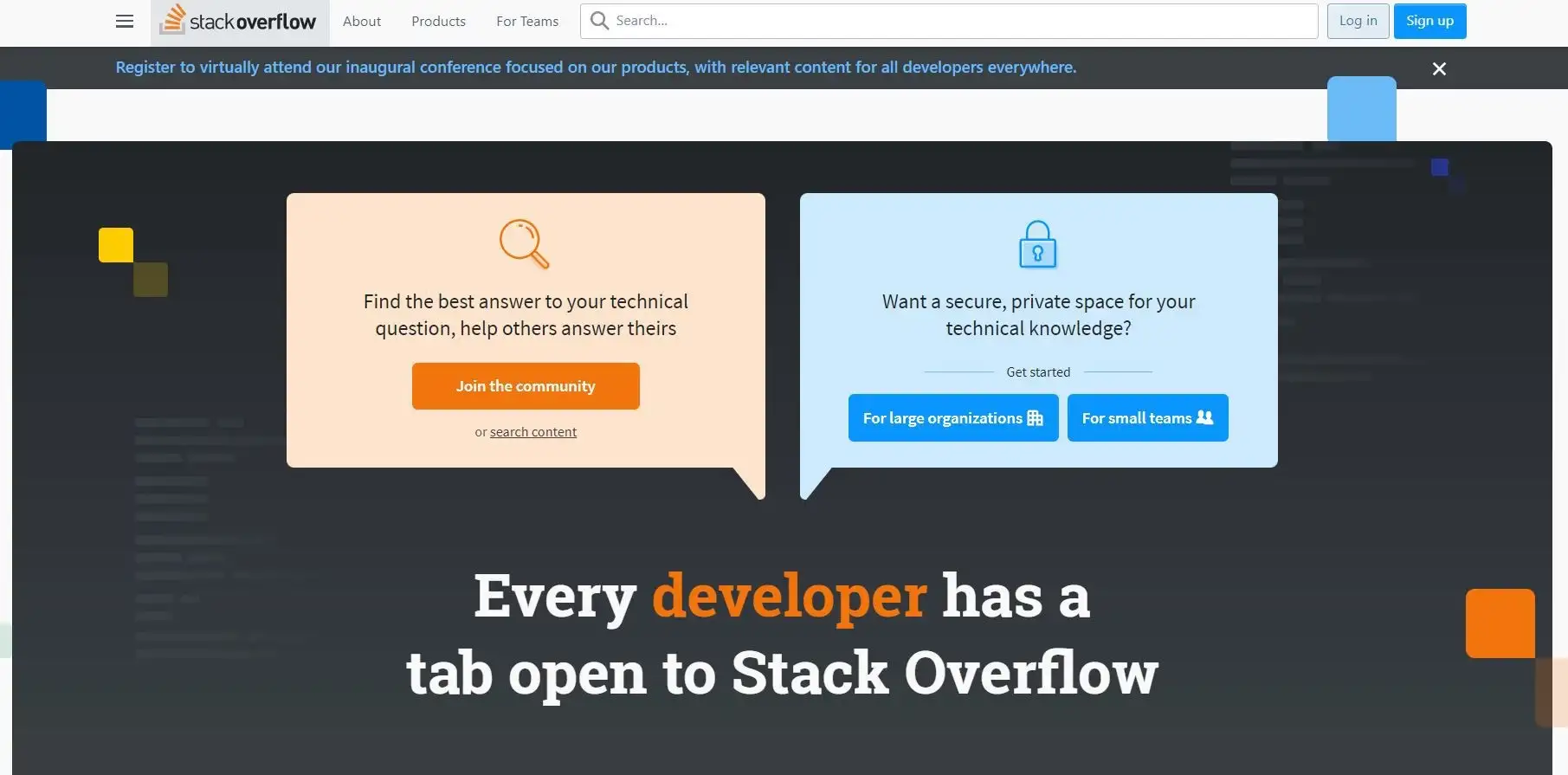Click the blue padlock illustration
1568x775 pixels.
[1038, 244]
